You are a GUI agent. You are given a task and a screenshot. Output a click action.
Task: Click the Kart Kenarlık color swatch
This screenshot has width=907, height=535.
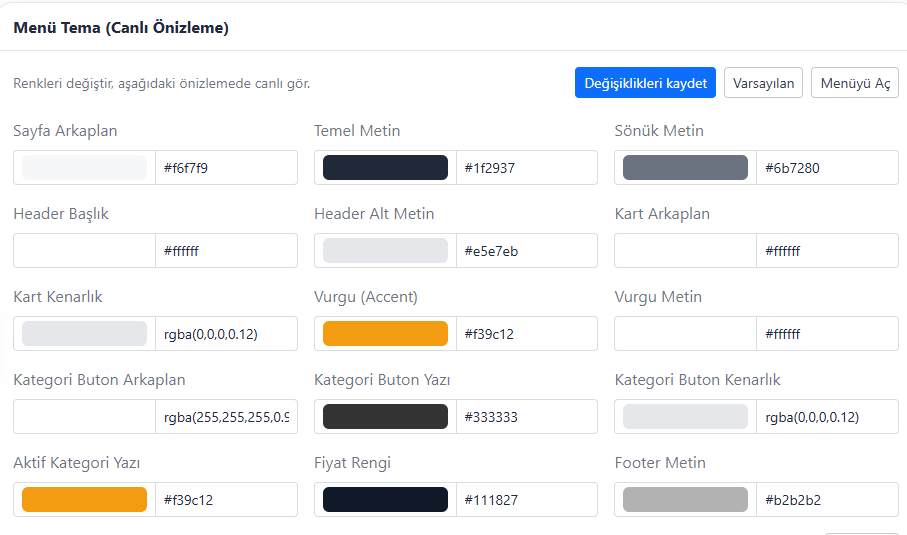click(85, 334)
